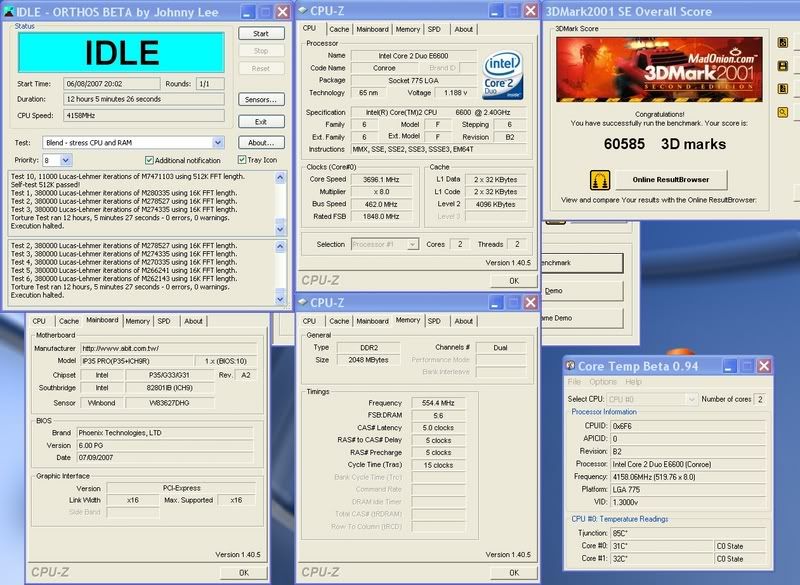
Task: Click the Rounds field showing 1/1
Action: [x=210, y=84]
